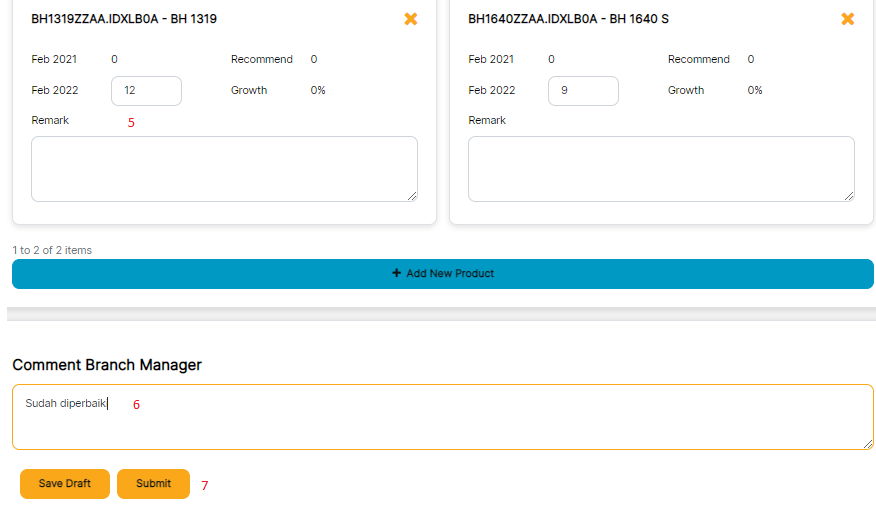
Task: Select the BH1640ZZAA.IDXLB0A product title
Action: [x=568, y=19]
